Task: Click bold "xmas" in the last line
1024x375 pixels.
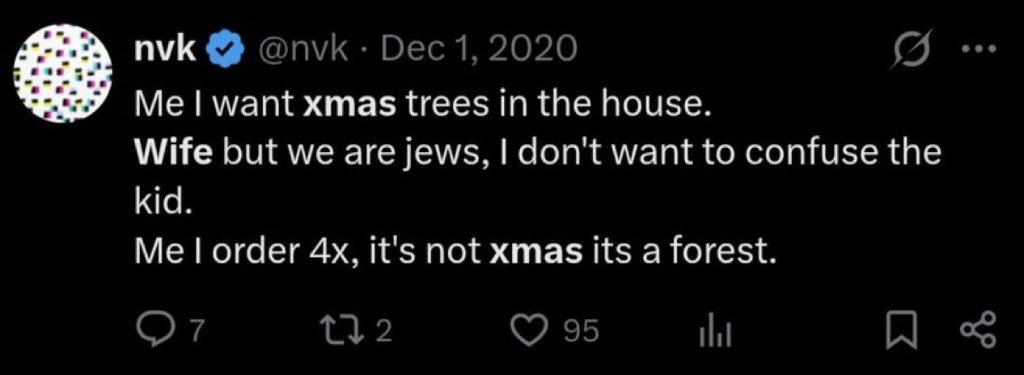Action: [536, 252]
